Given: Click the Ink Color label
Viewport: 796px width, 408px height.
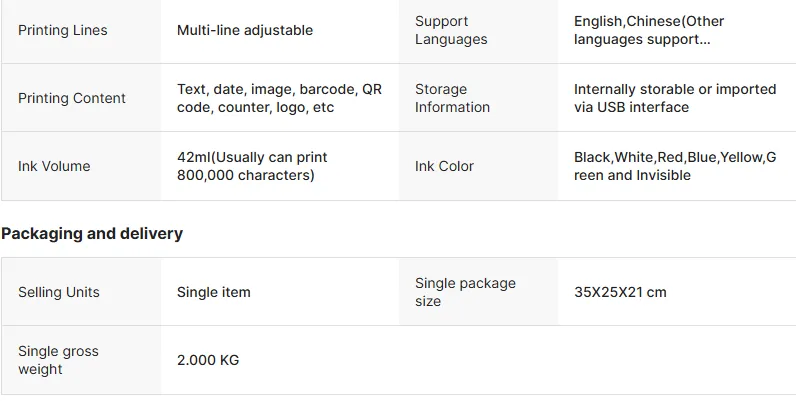Looking at the screenshot, I should pos(444,166).
